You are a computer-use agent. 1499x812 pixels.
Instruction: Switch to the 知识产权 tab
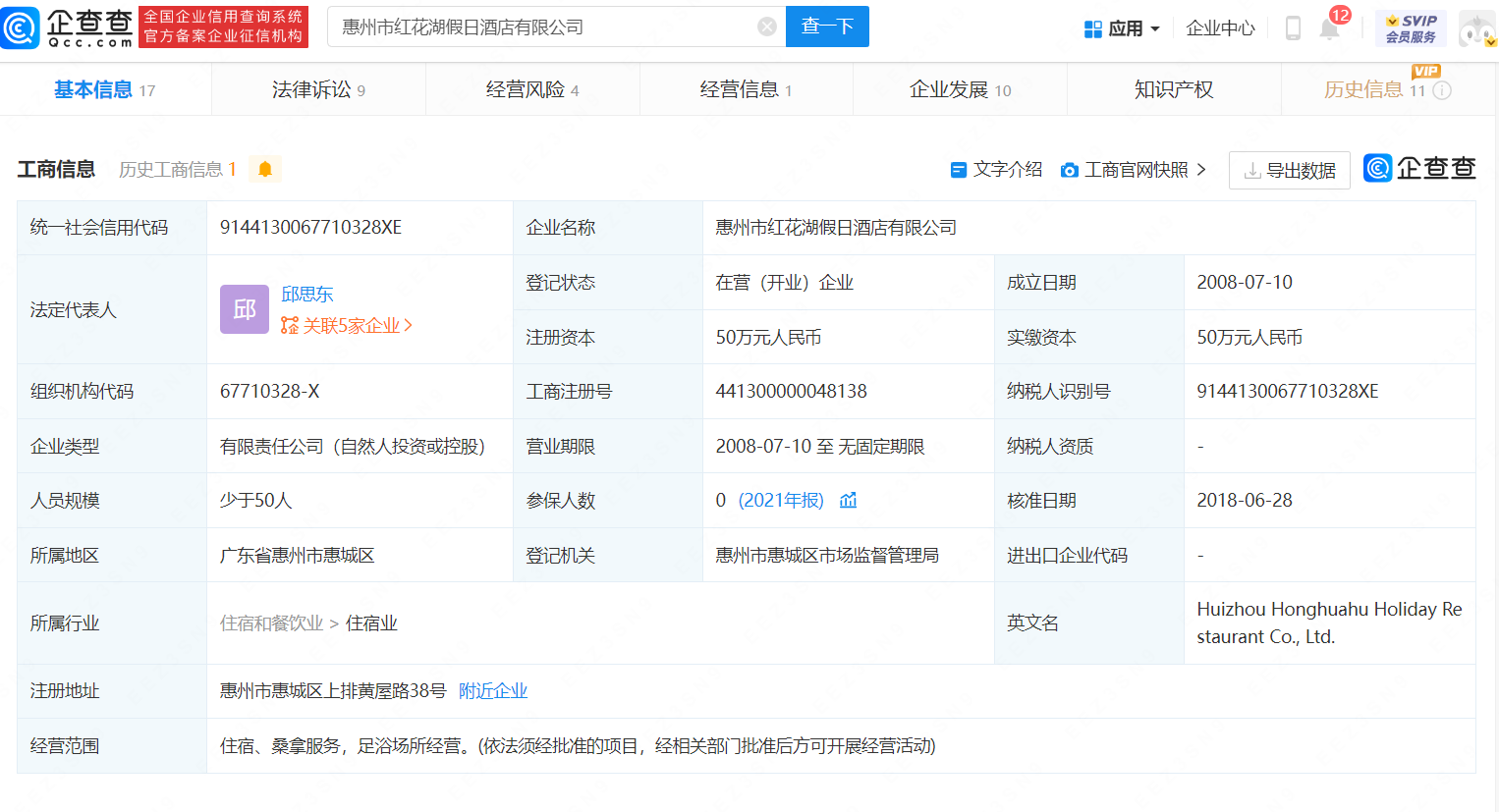(1174, 89)
